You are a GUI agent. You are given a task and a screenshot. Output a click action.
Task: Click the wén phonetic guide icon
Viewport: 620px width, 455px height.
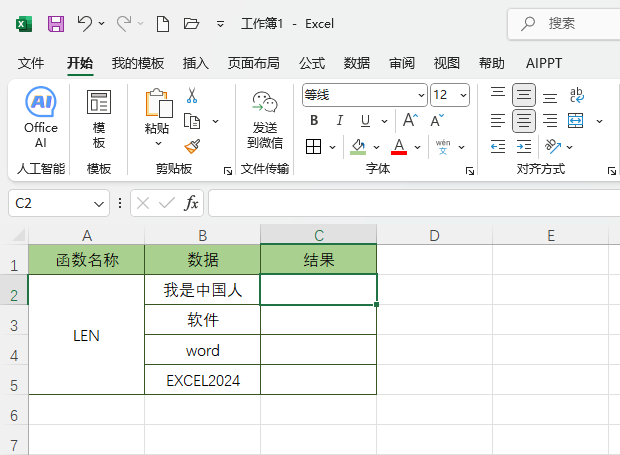point(443,147)
